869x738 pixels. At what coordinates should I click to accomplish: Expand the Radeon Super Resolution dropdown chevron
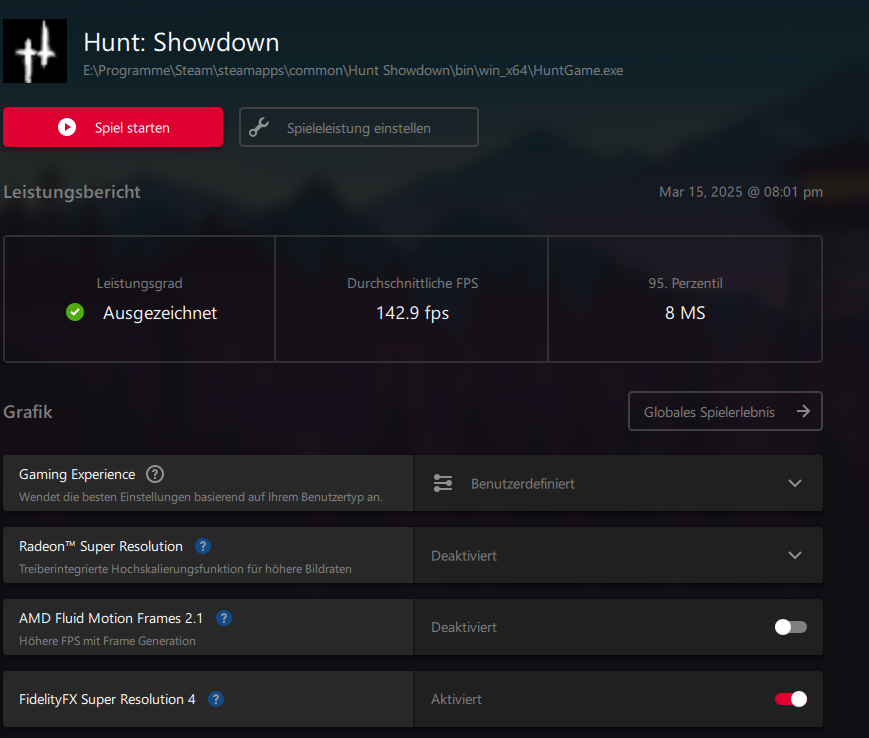click(795, 555)
